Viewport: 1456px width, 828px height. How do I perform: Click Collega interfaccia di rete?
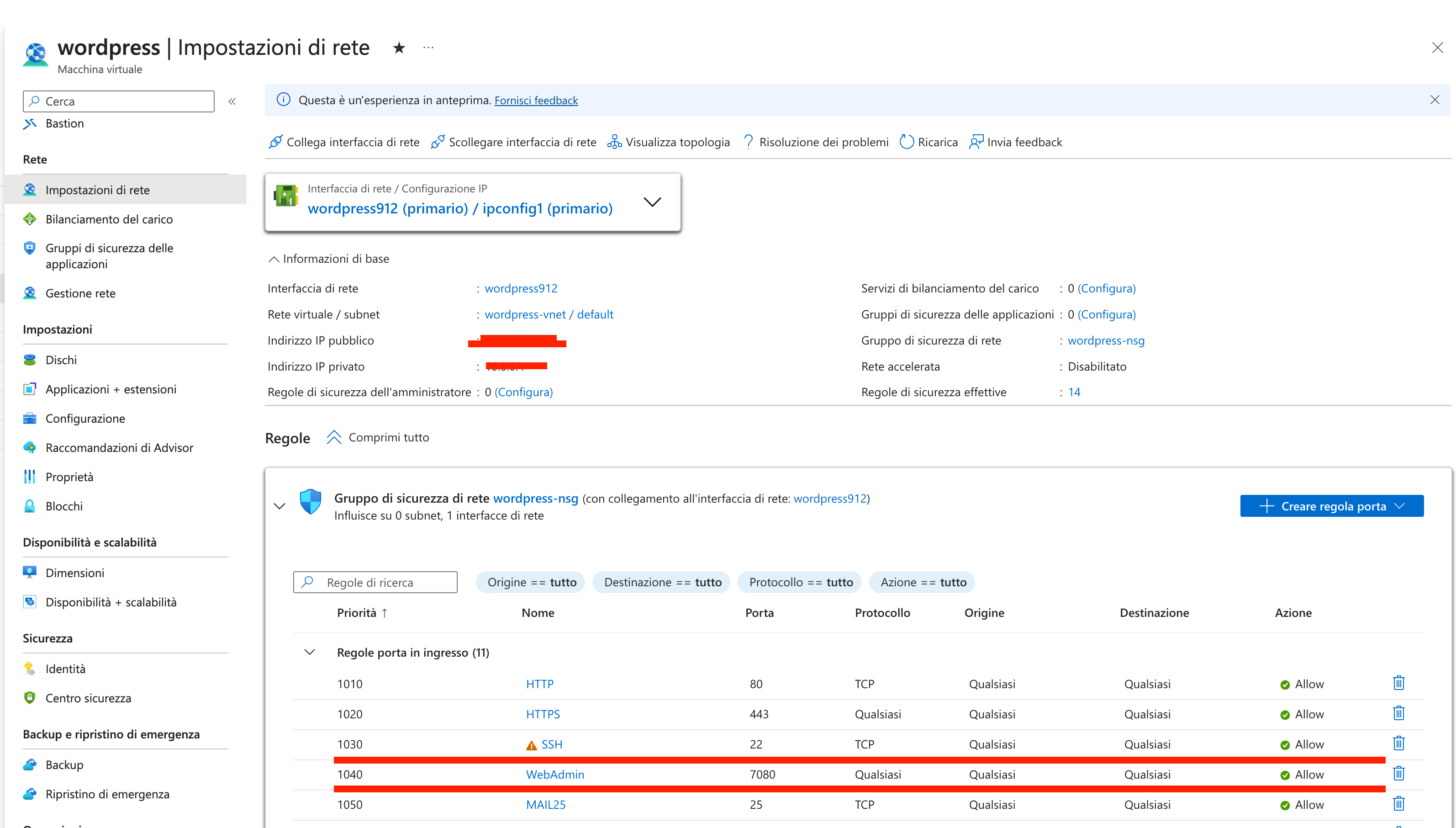coord(344,142)
